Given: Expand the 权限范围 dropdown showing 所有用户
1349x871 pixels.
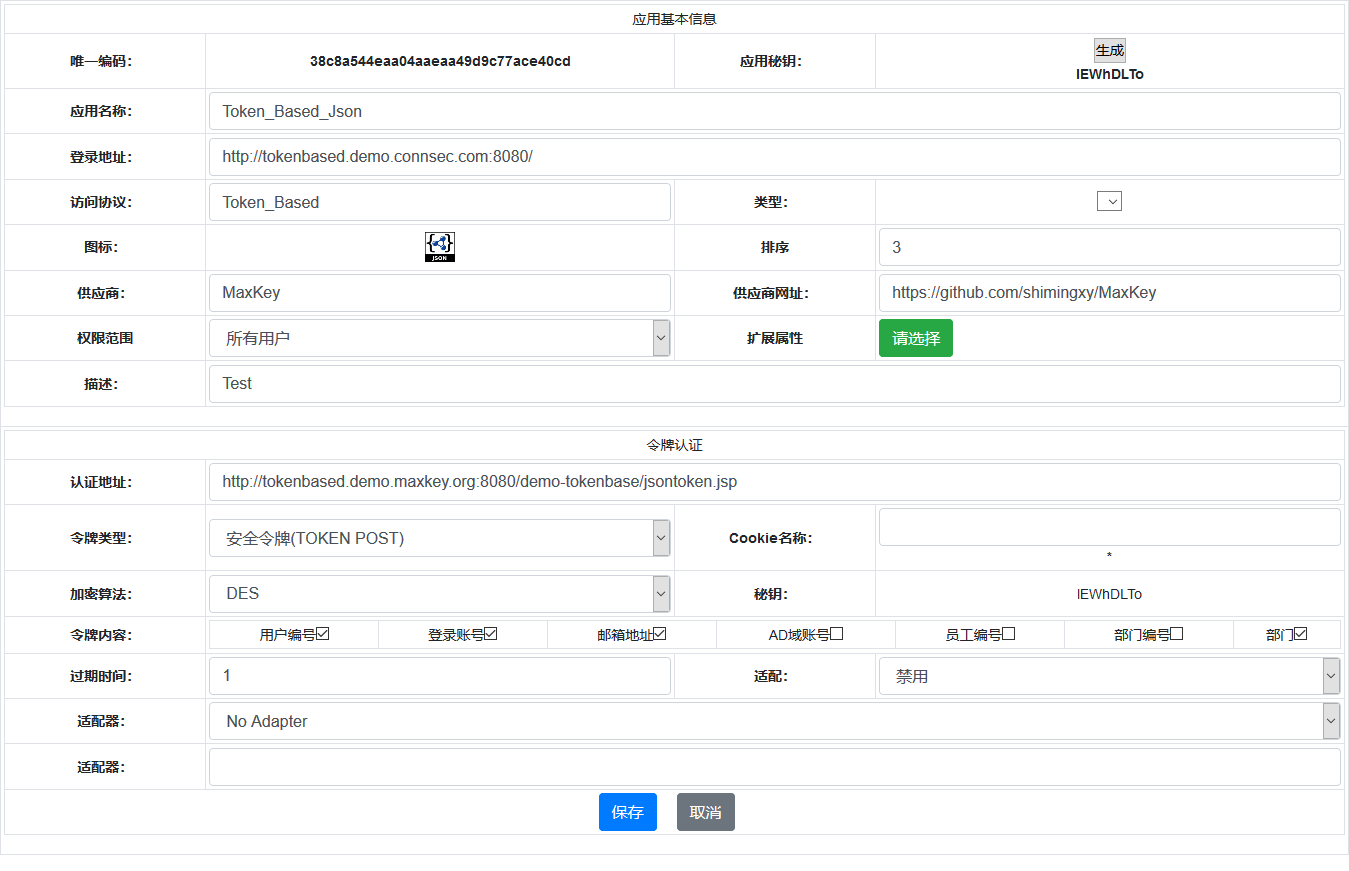Looking at the screenshot, I should [440, 338].
